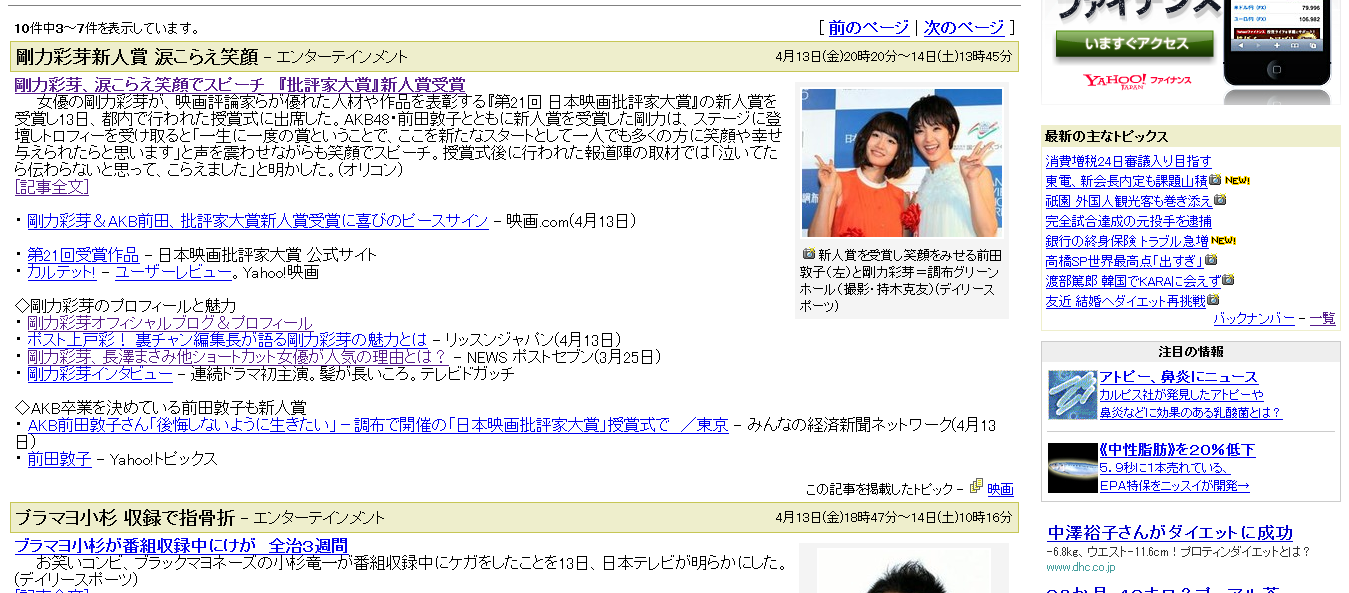Click the 最新の主なトピックス heading

(1106, 136)
